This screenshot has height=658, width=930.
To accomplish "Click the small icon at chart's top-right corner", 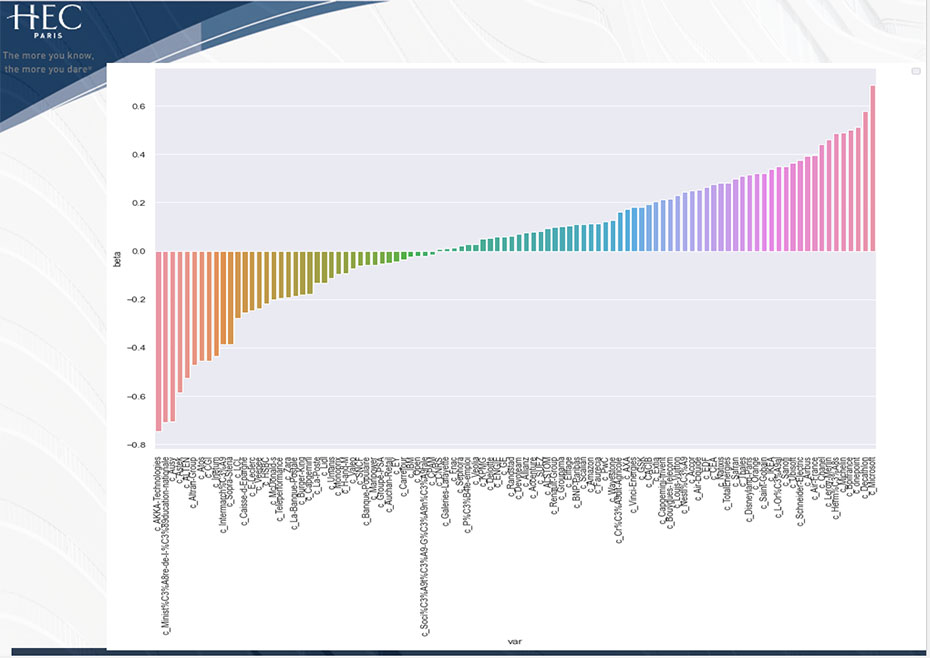I will tap(914, 72).
